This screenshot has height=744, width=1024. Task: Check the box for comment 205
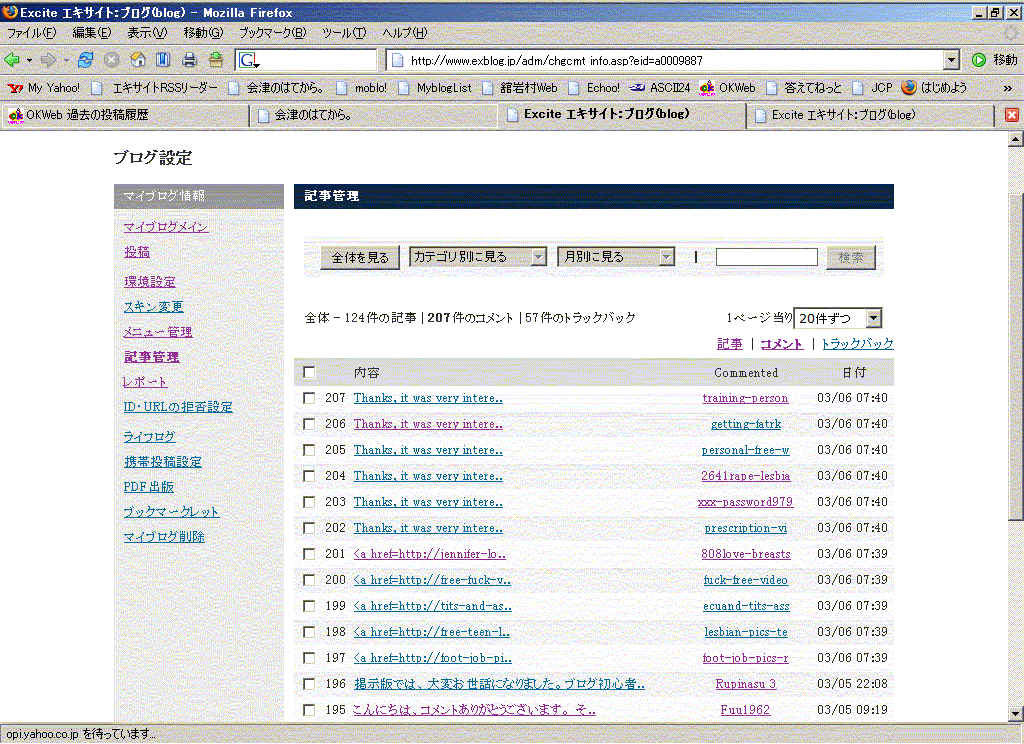[x=310, y=450]
